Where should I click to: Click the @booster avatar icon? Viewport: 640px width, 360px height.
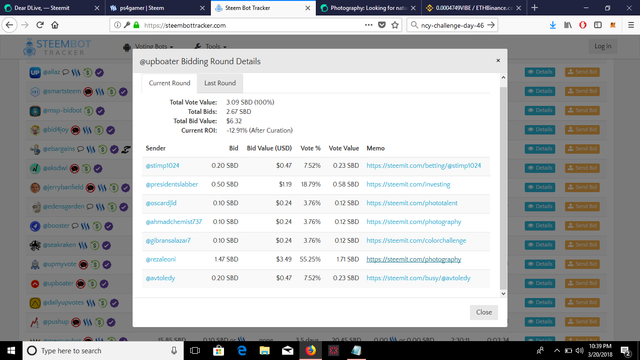[35, 226]
